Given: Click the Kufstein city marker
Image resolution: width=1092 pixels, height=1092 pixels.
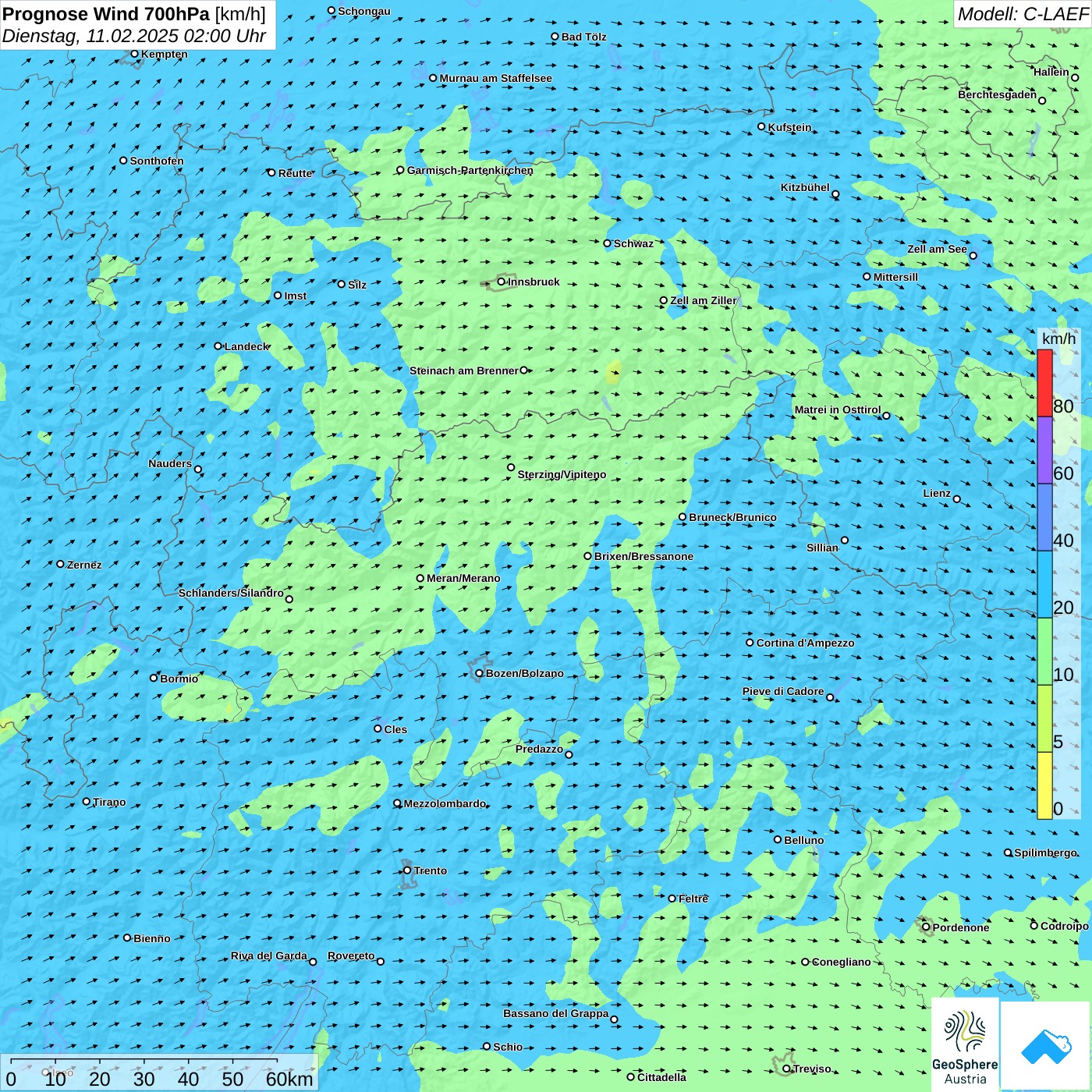Looking at the screenshot, I should (762, 126).
